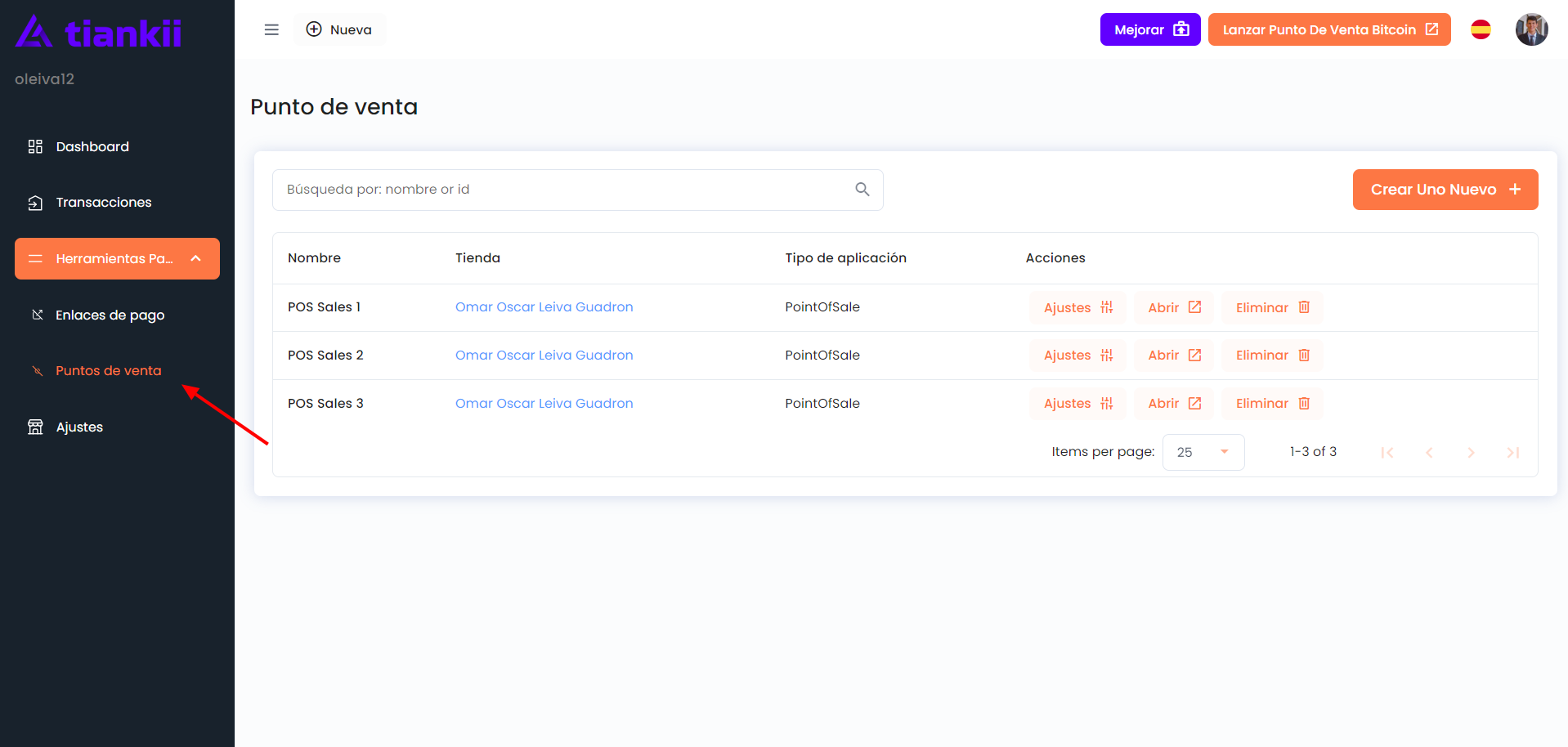The image size is (1568, 747).
Task: Open the Items per page dropdown
Action: (1203, 452)
